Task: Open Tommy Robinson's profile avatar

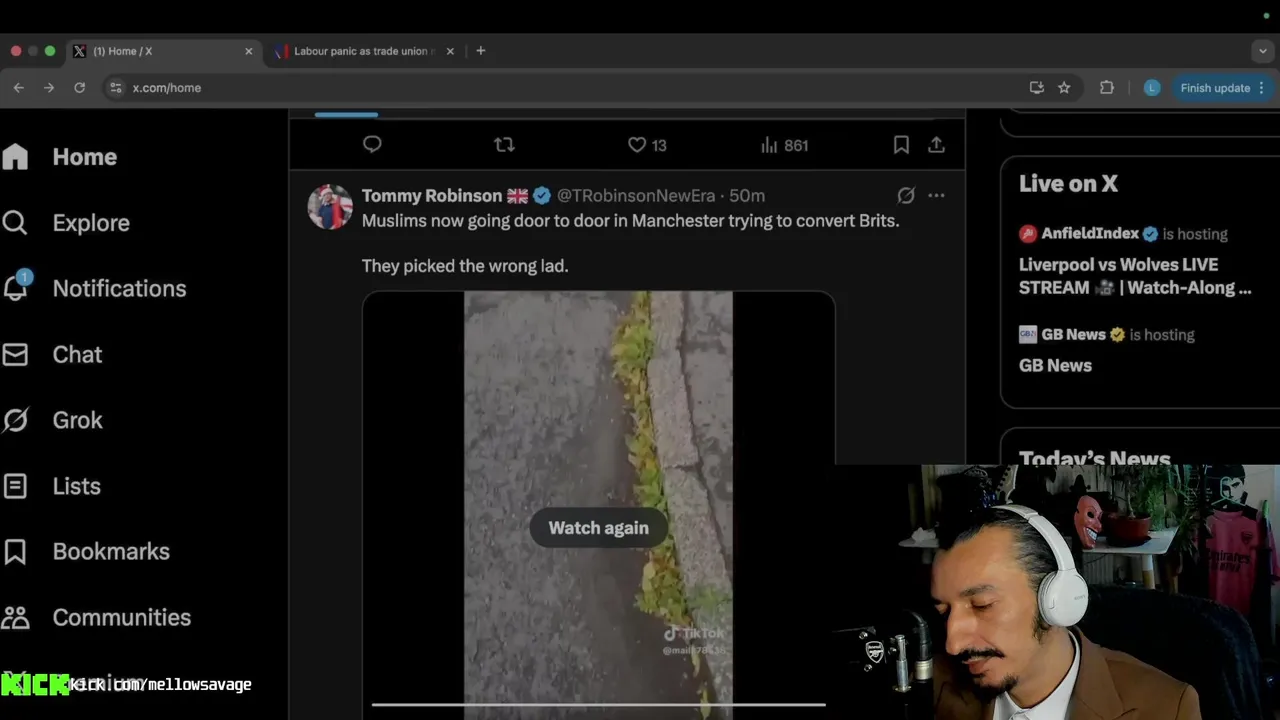Action: coord(330,207)
